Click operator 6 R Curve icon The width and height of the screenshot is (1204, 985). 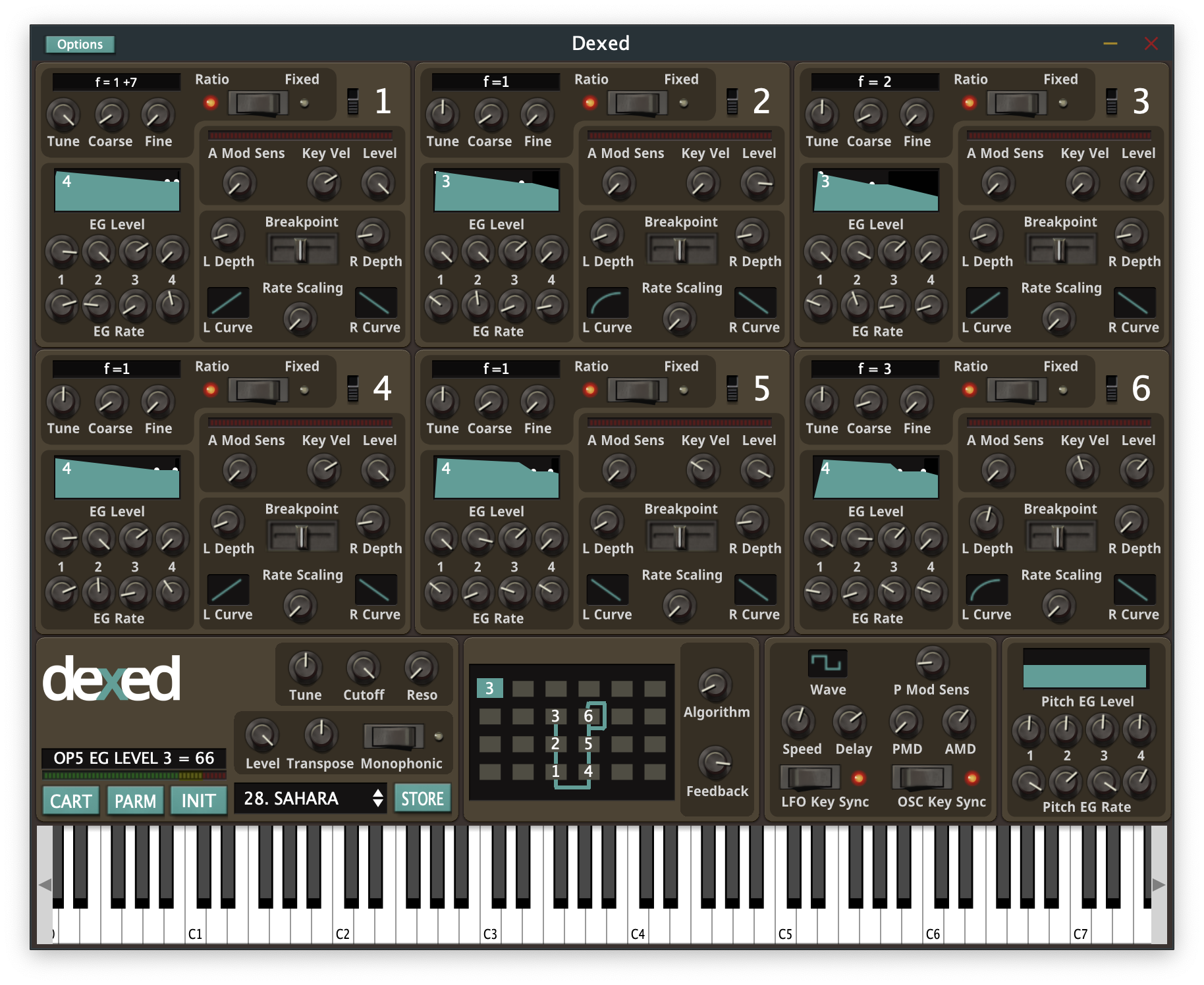point(1135,589)
